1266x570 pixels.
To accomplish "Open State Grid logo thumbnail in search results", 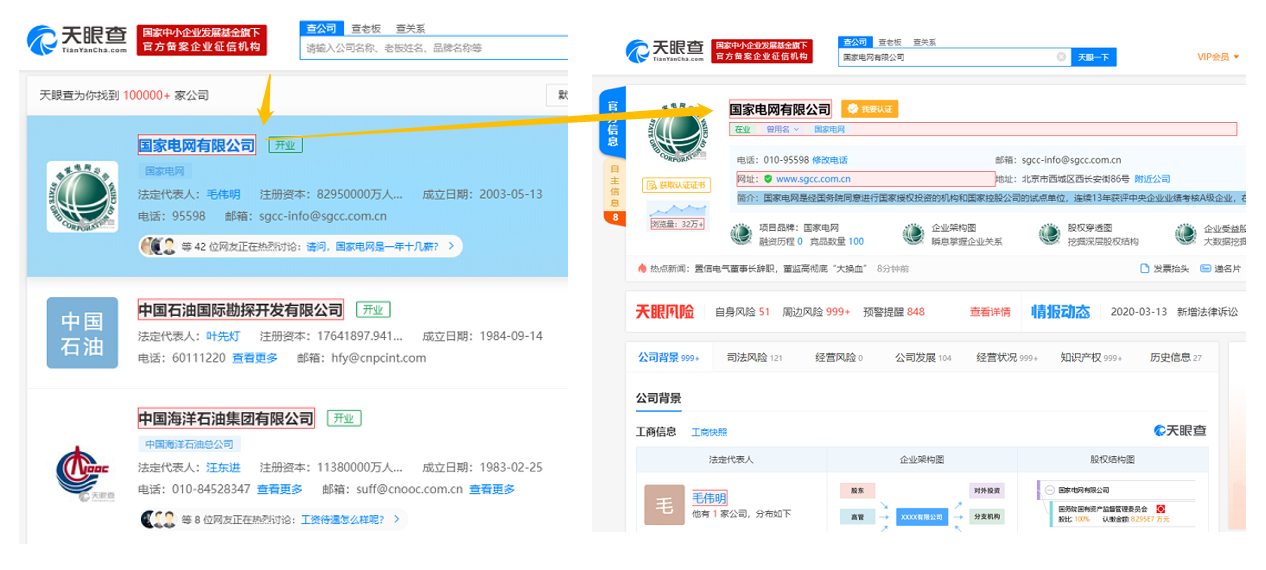I will point(82,196).
